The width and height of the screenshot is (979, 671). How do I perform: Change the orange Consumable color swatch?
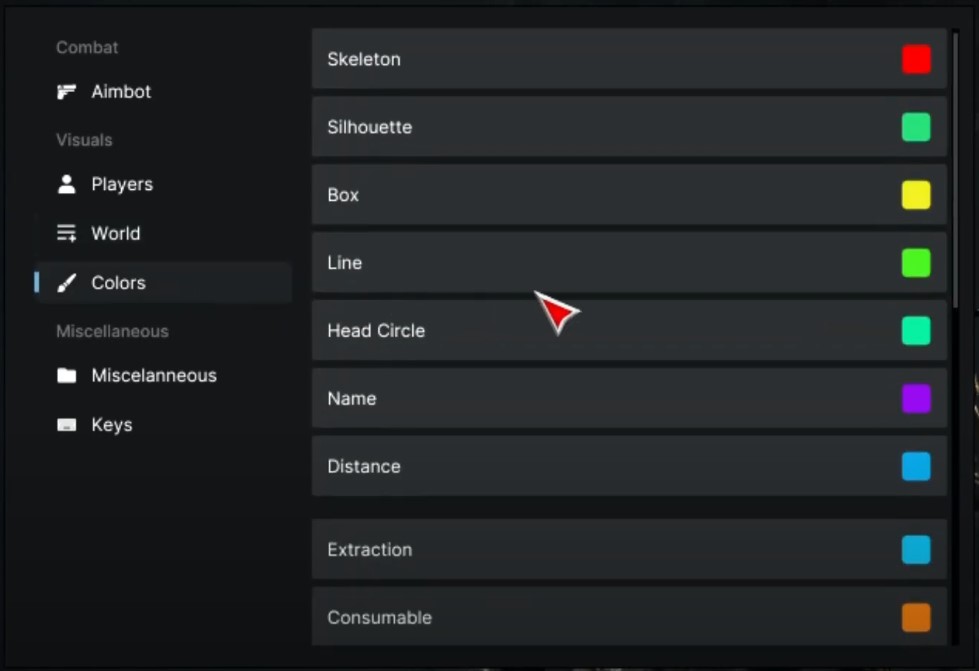[x=916, y=618]
